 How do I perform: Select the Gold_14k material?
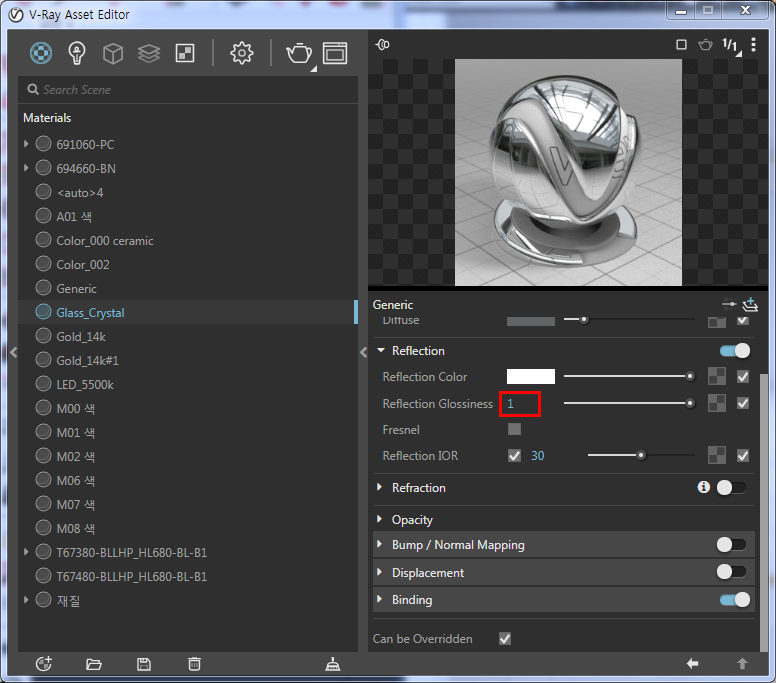188,337
